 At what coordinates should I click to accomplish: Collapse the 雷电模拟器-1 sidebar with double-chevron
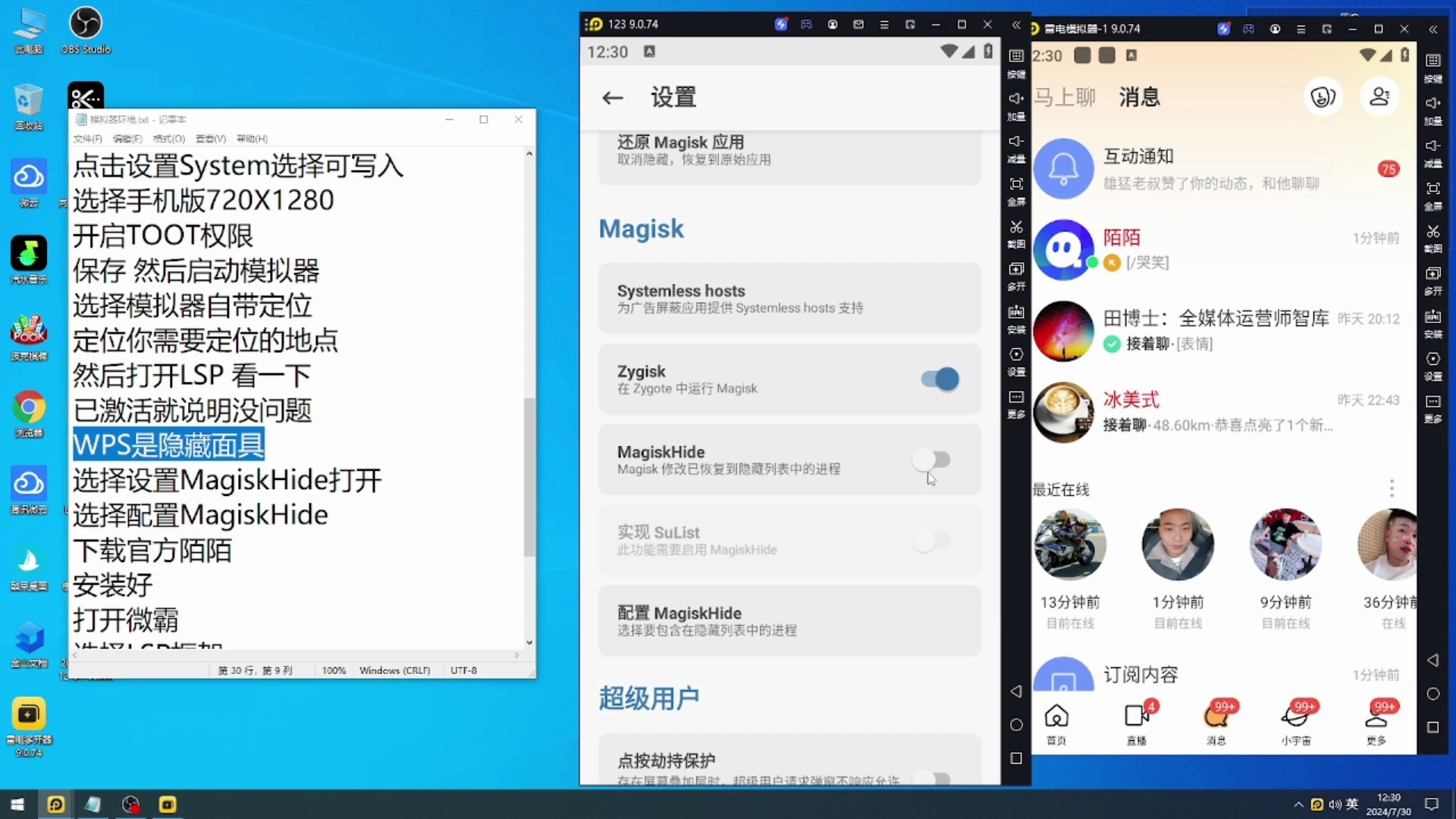point(1432,30)
